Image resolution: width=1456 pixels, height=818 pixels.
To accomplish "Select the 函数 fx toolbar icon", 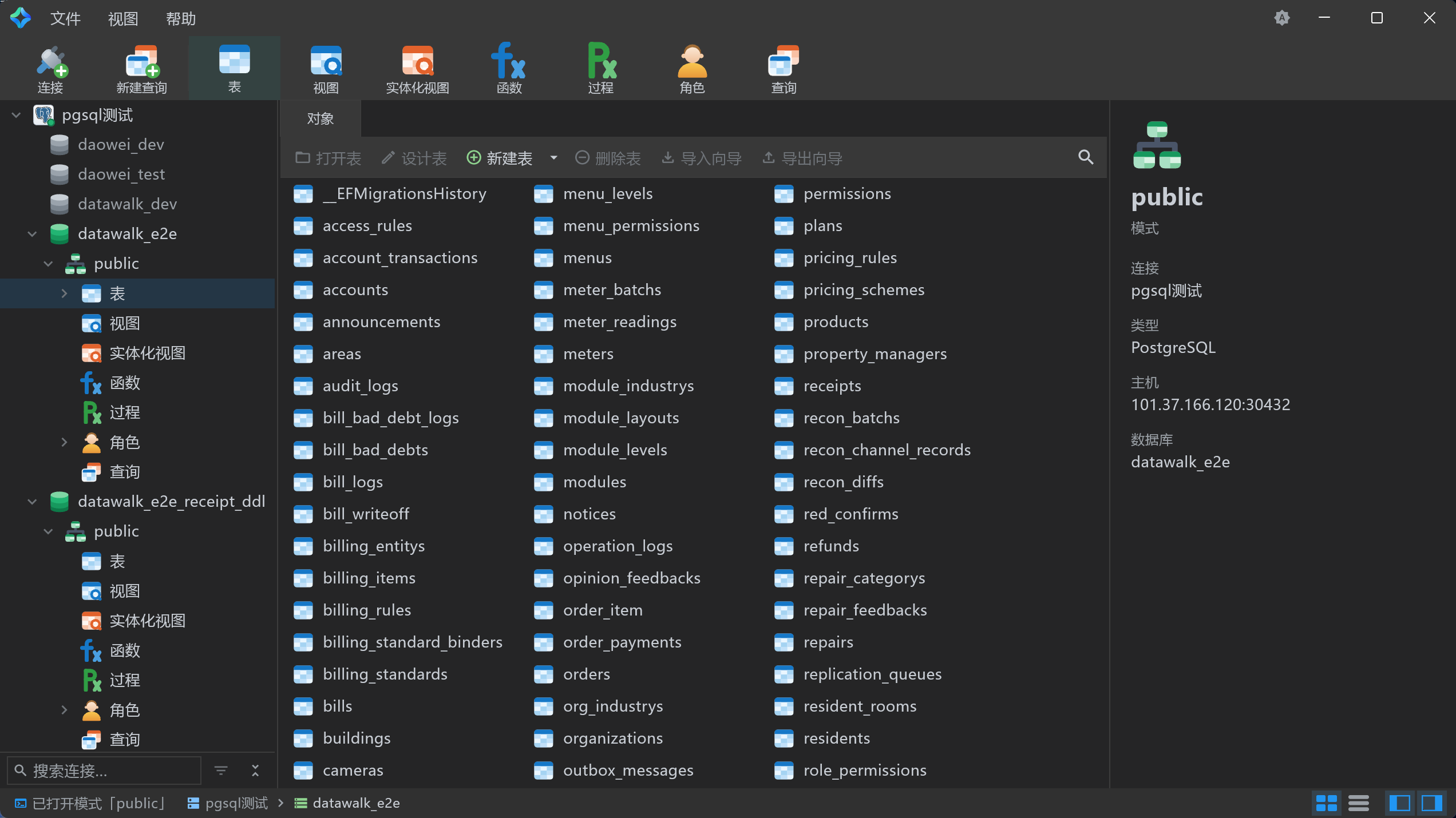I will click(509, 70).
